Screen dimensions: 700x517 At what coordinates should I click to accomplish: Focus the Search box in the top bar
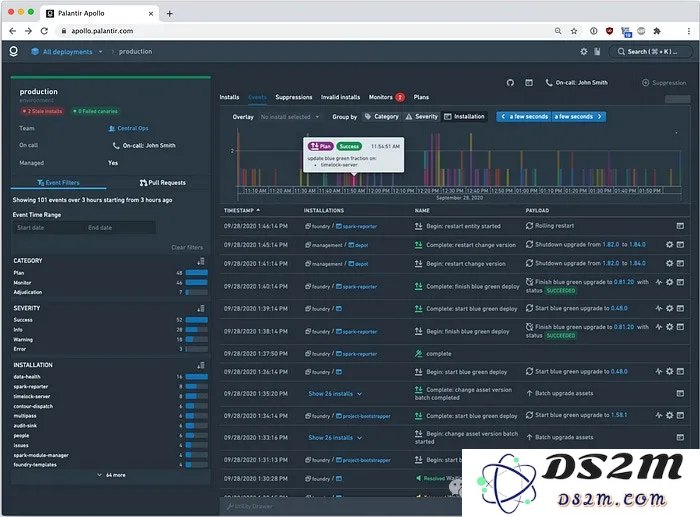pos(651,52)
